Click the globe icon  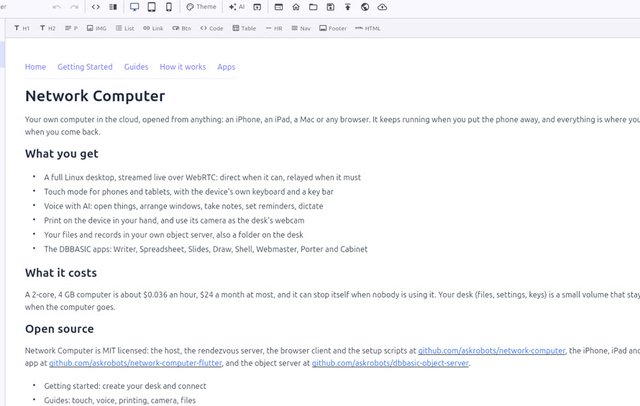pos(365,7)
